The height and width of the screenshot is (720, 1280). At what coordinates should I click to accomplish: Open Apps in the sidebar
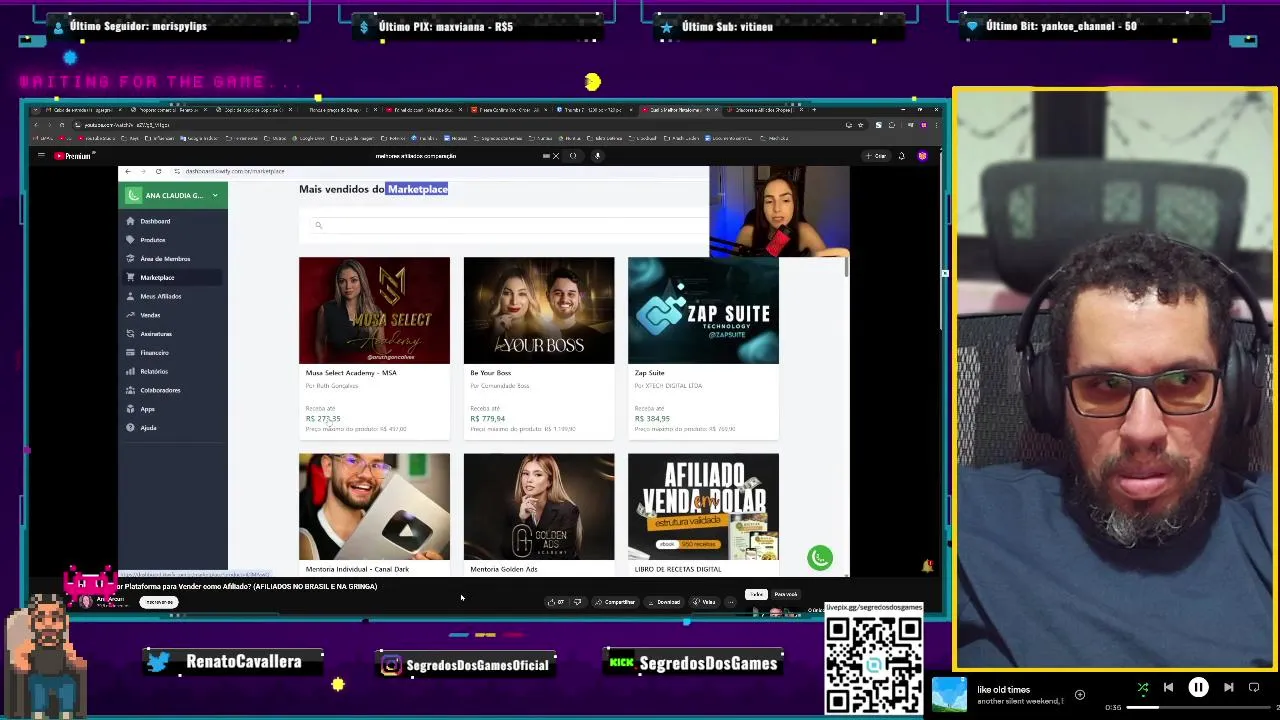coord(147,409)
